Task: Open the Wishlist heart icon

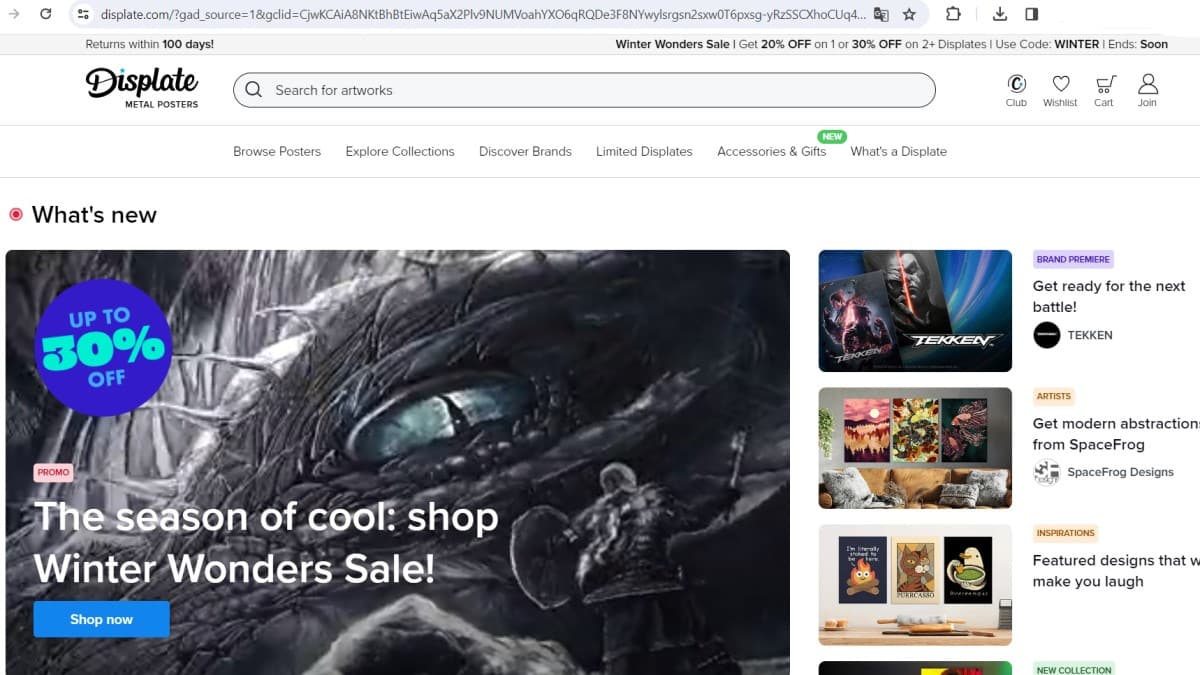Action: pyautogui.click(x=1060, y=85)
